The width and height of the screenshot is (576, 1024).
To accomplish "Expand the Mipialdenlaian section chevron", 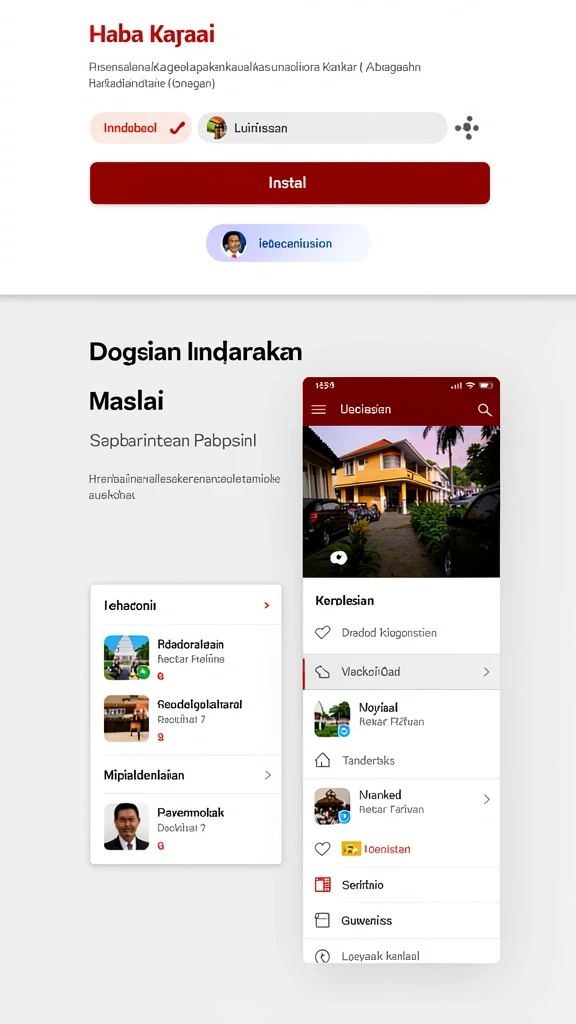I will 267,775.
